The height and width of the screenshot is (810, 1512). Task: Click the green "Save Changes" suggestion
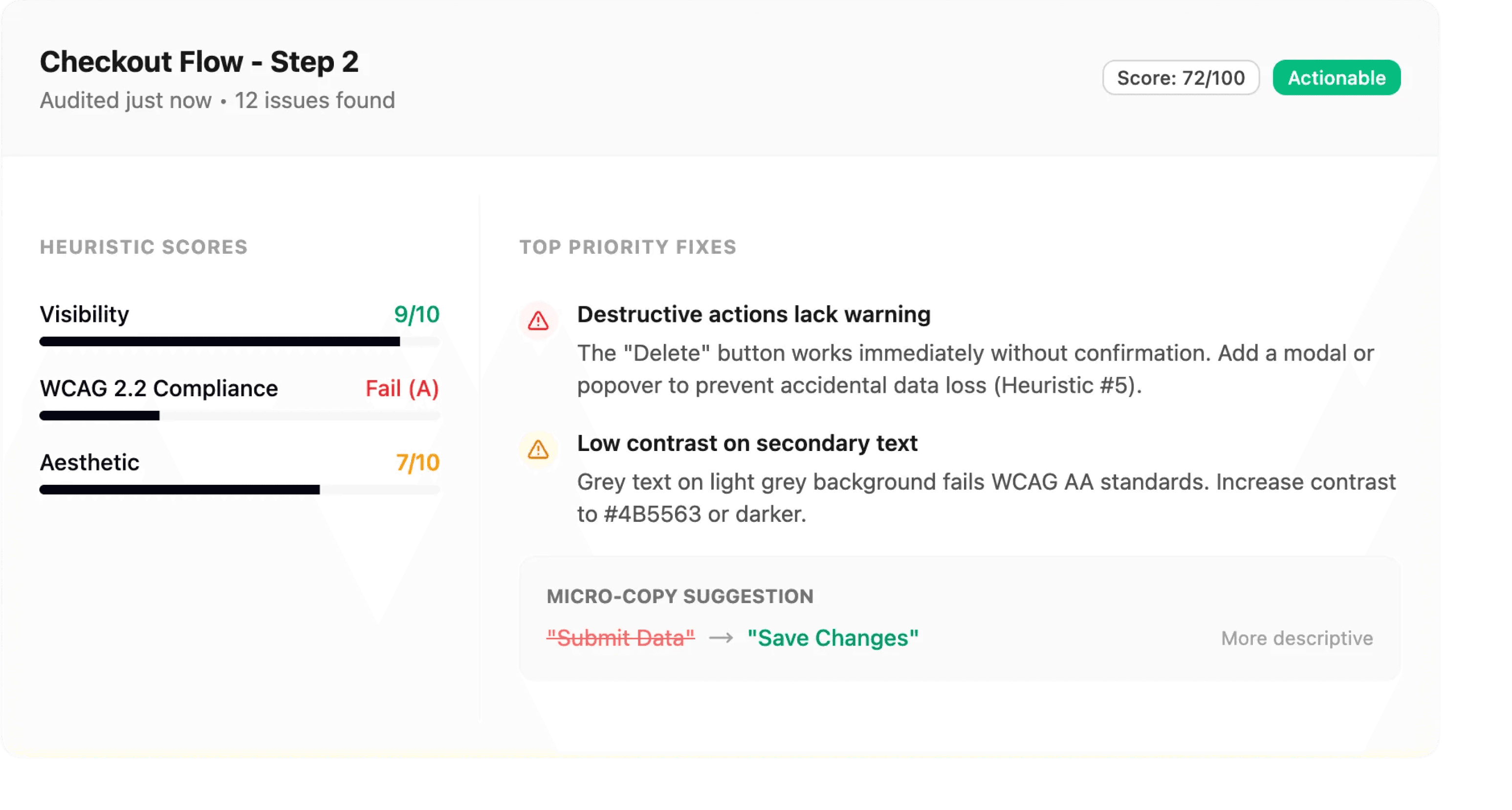833,638
